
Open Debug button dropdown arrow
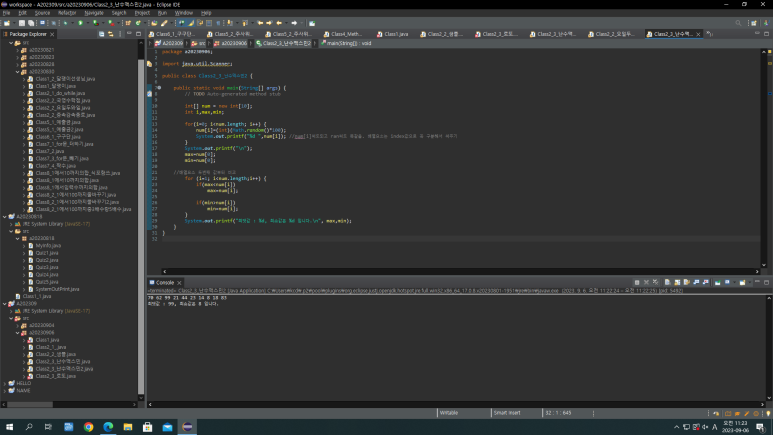tap(71, 23)
